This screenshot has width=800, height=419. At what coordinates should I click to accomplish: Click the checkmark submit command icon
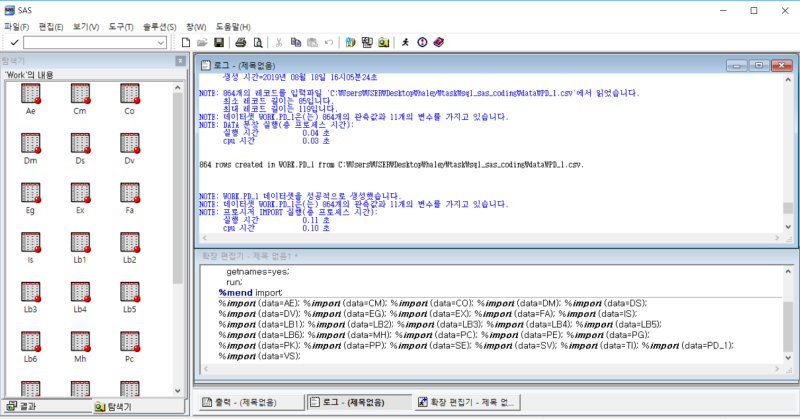pyautogui.click(x=14, y=43)
